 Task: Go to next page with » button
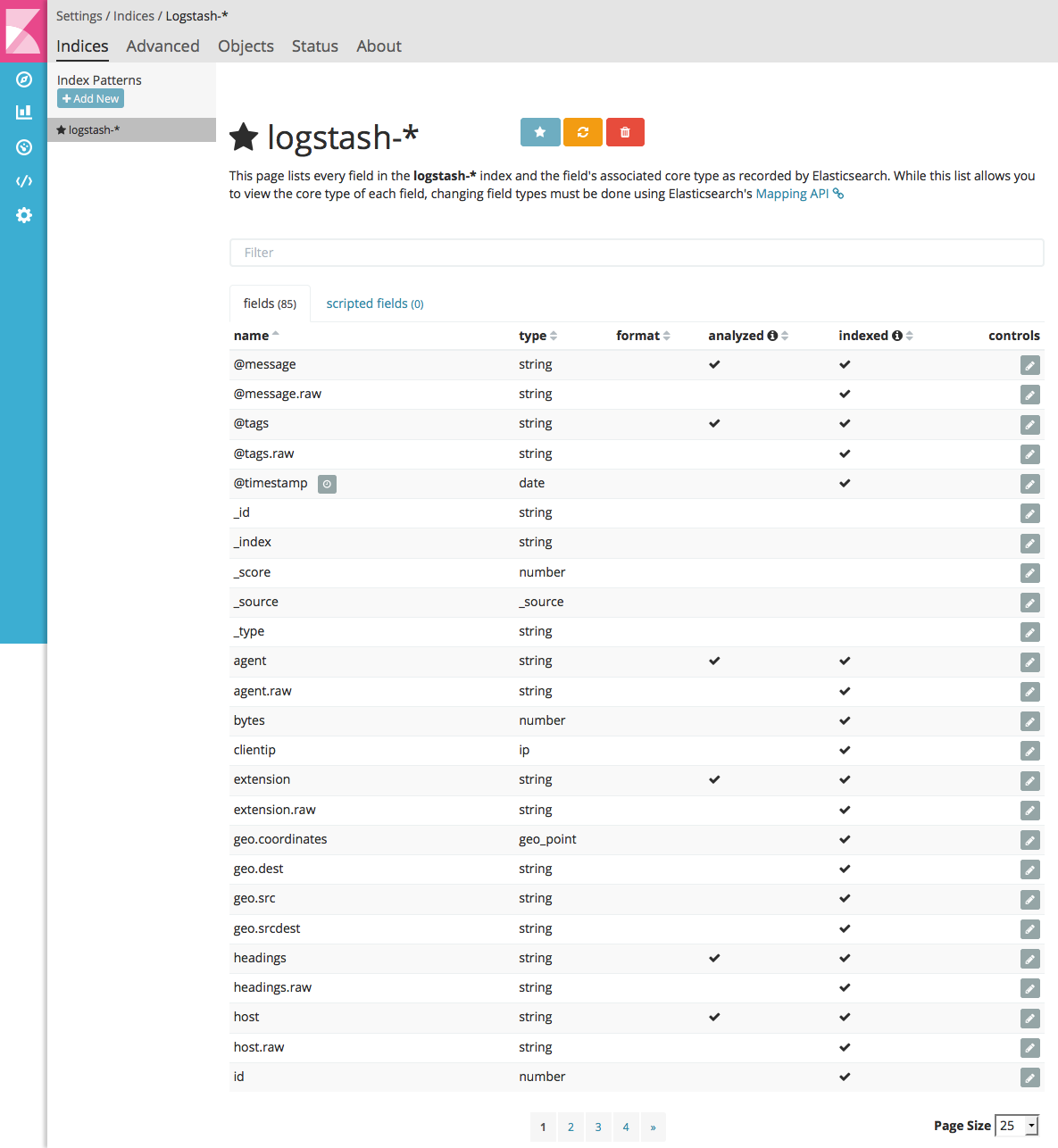click(653, 1127)
